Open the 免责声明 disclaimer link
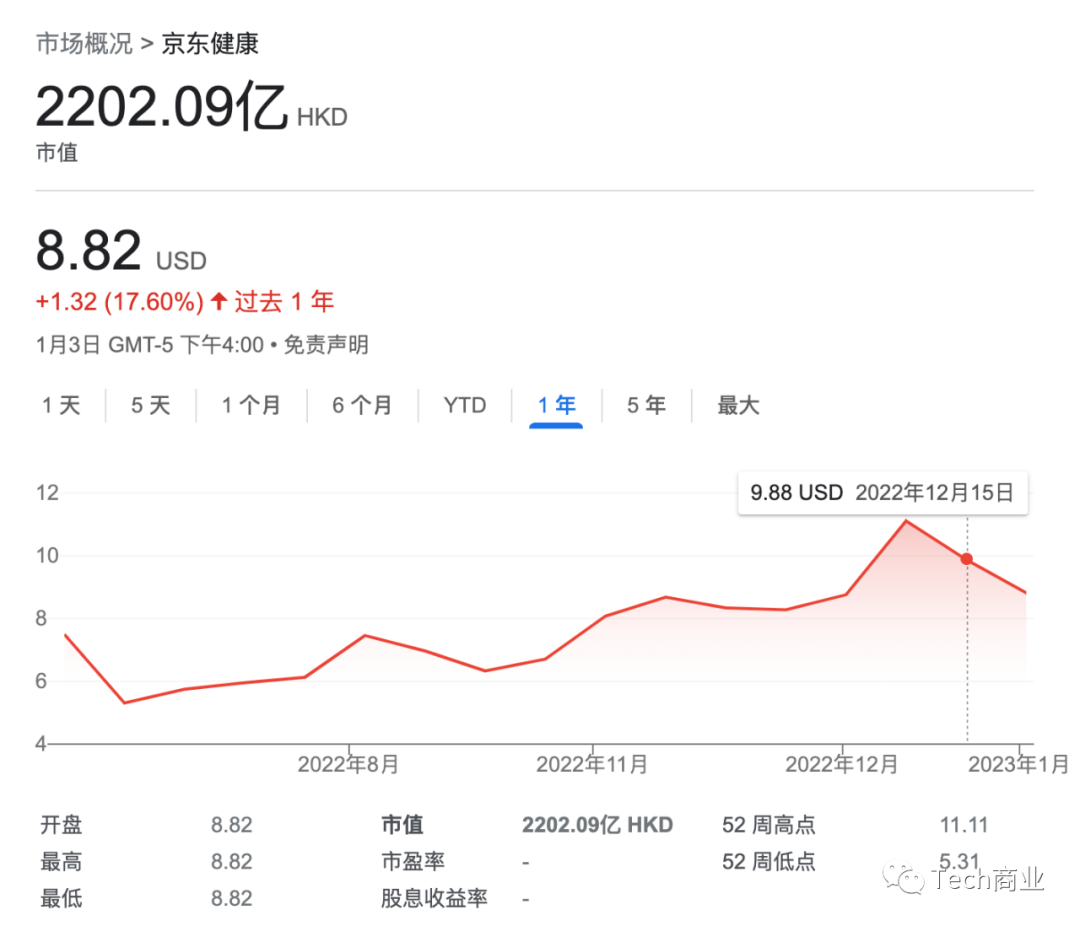This screenshot has width=1080, height=926. click(x=326, y=345)
